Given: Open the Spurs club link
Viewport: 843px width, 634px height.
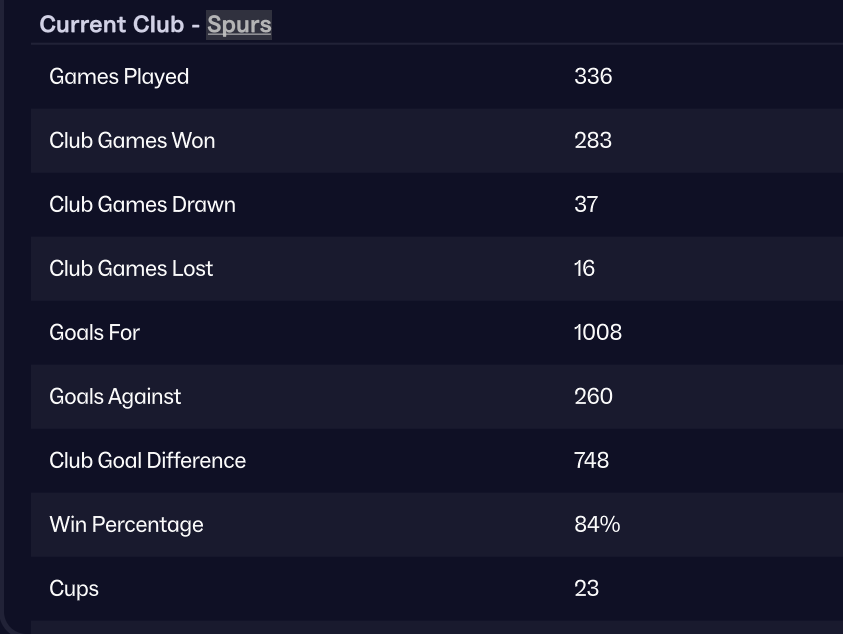Looking at the screenshot, I should tap(239, 24).
